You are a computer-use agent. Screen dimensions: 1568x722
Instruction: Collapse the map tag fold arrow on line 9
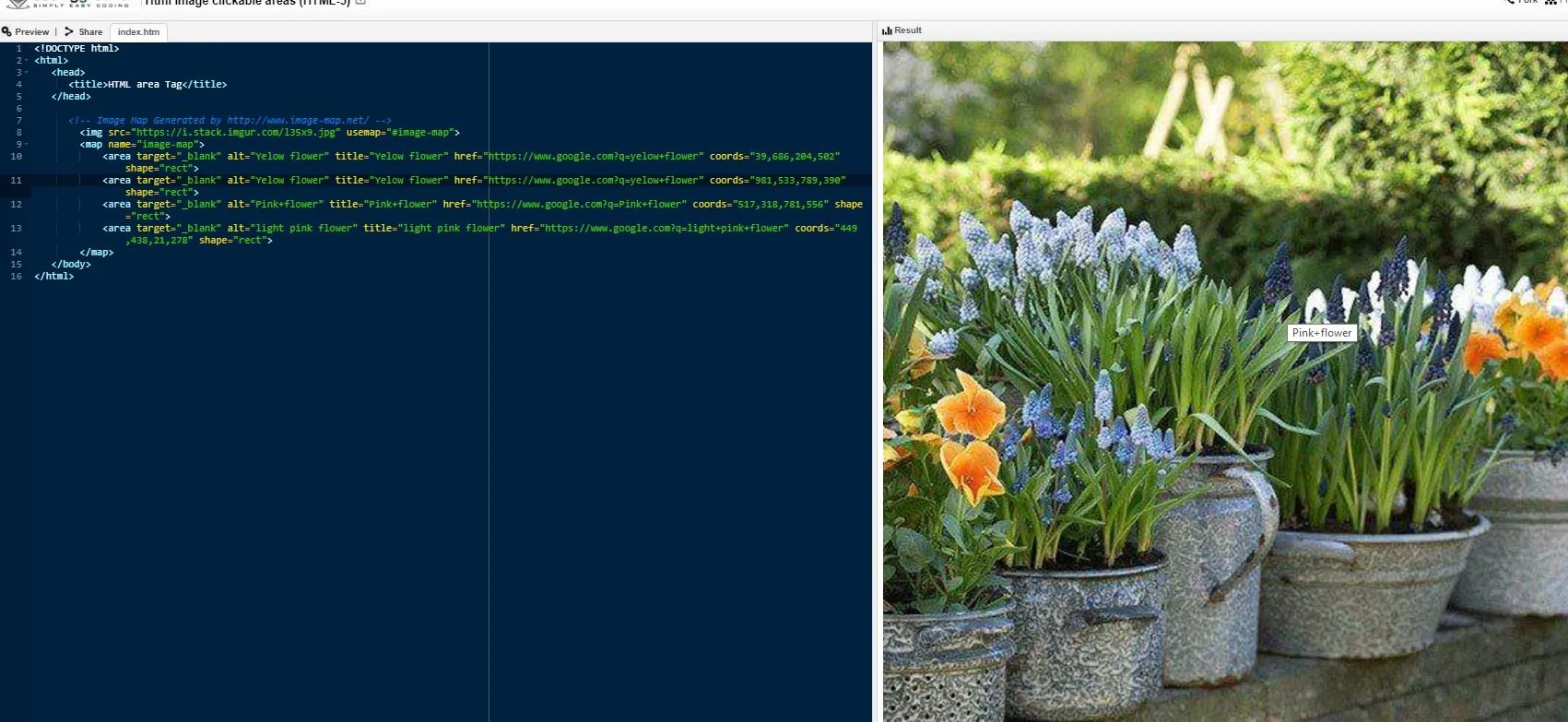point(27,145)
